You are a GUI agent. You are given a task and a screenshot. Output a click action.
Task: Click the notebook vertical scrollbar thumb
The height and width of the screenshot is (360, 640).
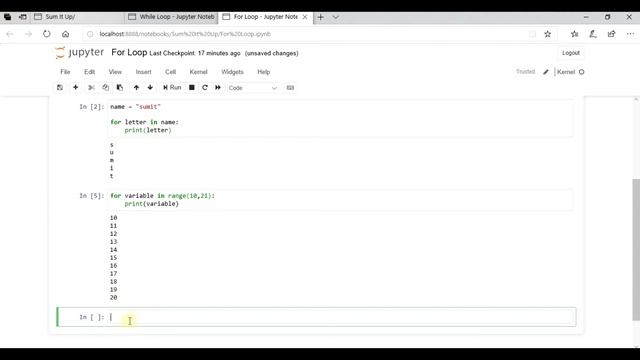(x=636, y=250)
